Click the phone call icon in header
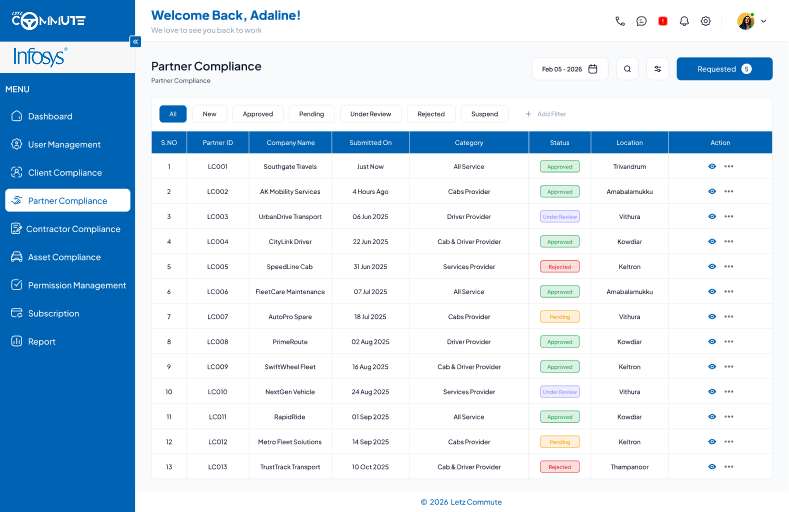The height and width of the screenshot is (512, 789). pyautogui.click(x=620, y=21)
